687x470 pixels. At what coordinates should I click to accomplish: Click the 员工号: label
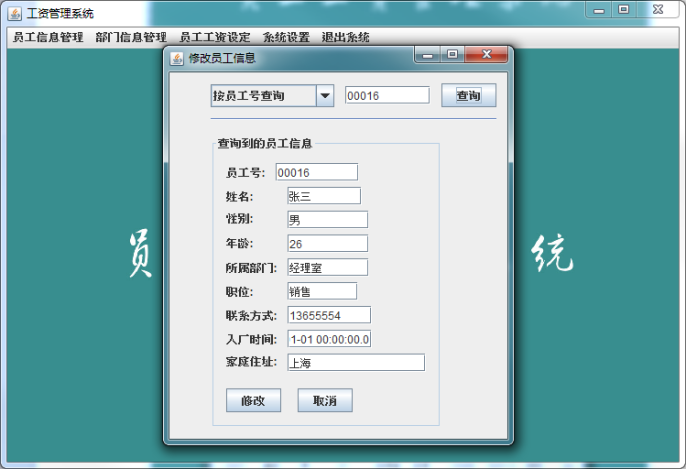(245, 173)
